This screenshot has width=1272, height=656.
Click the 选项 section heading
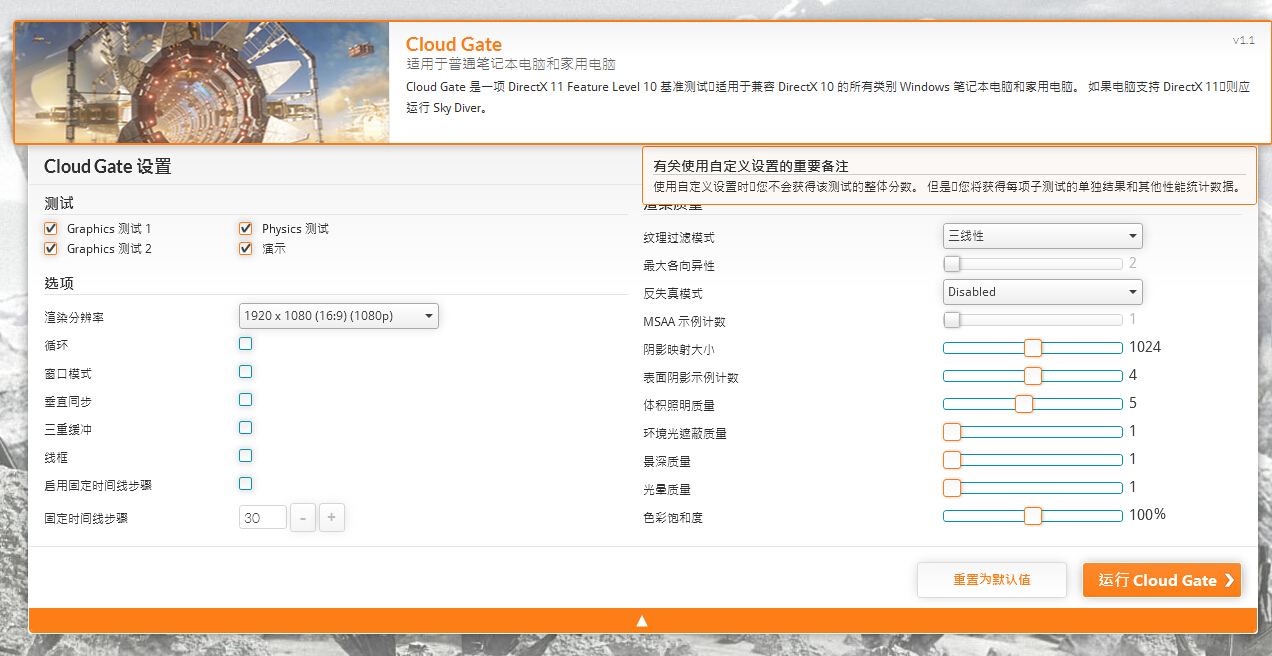coord(59,283)
